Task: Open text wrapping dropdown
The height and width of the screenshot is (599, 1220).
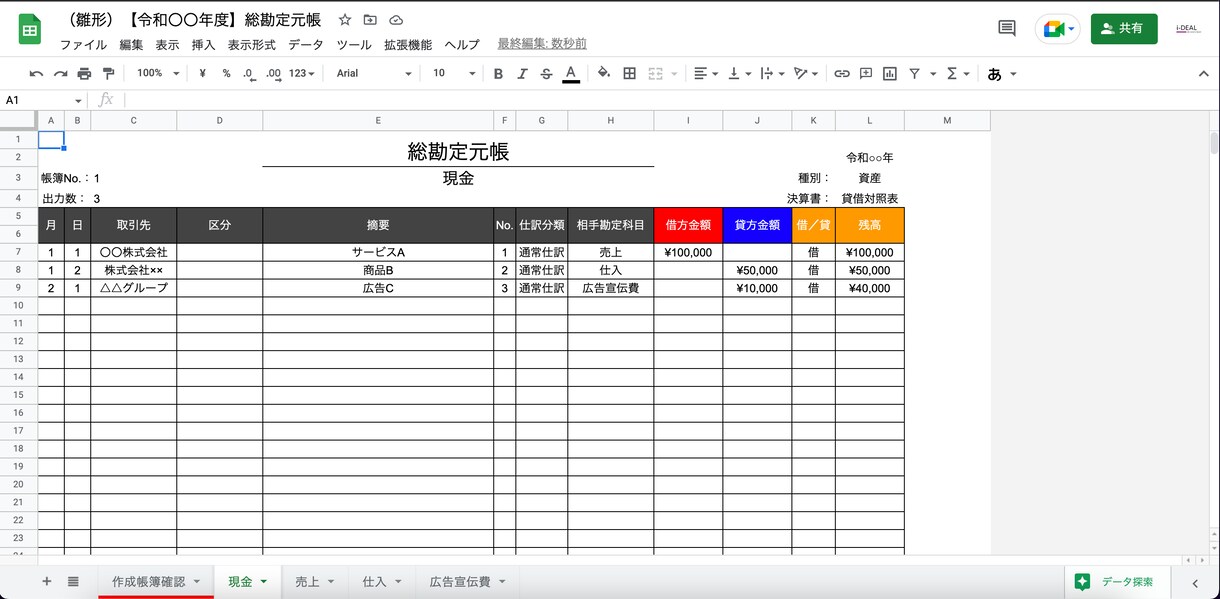Action: [772, 73]
